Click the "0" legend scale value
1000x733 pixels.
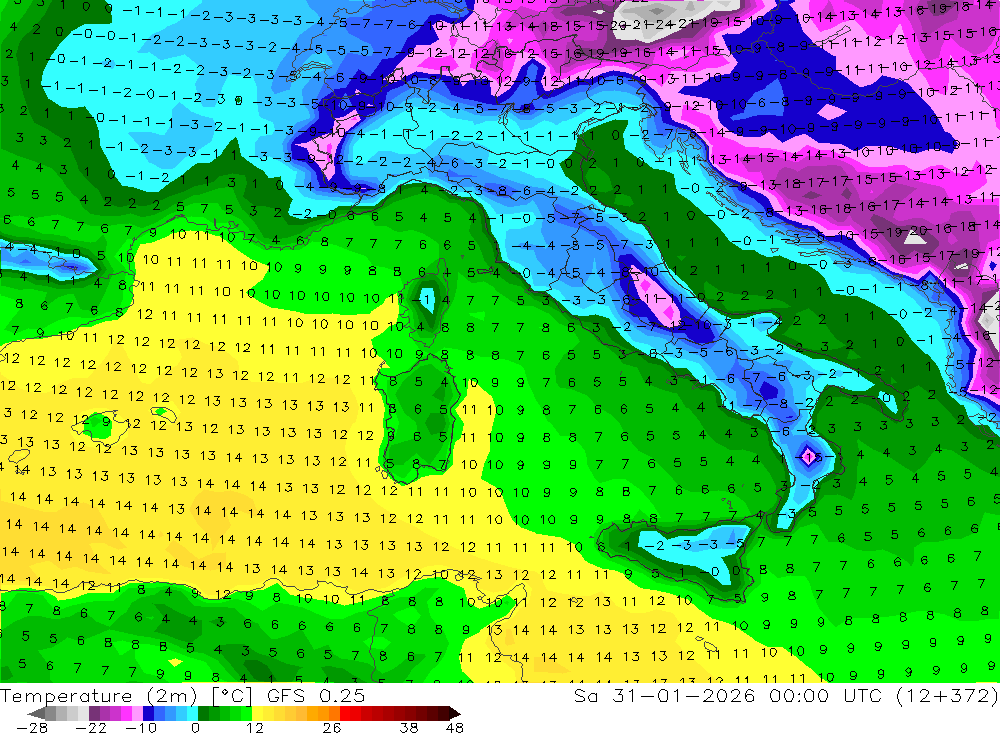[x=195, y=728]
